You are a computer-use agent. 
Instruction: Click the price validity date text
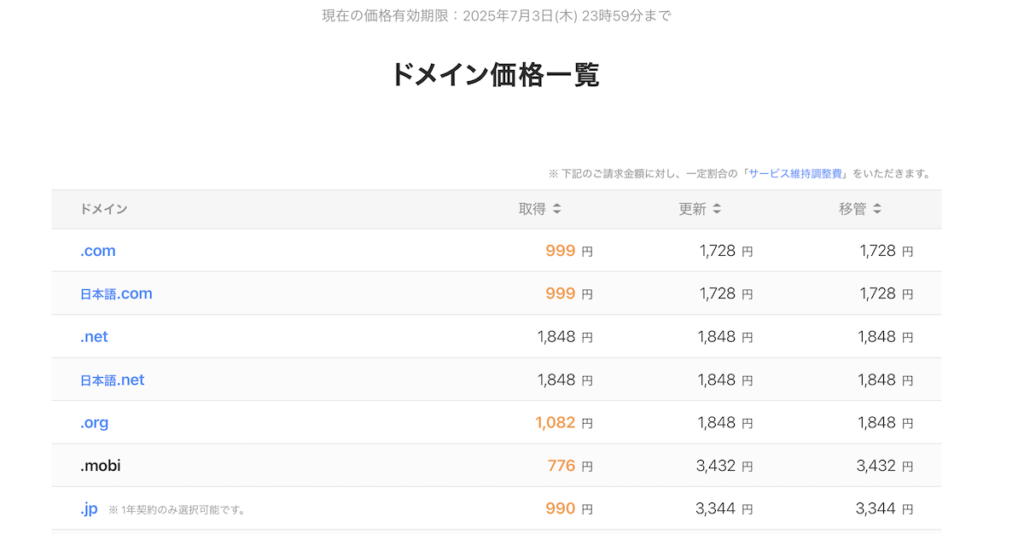(496, 16)
